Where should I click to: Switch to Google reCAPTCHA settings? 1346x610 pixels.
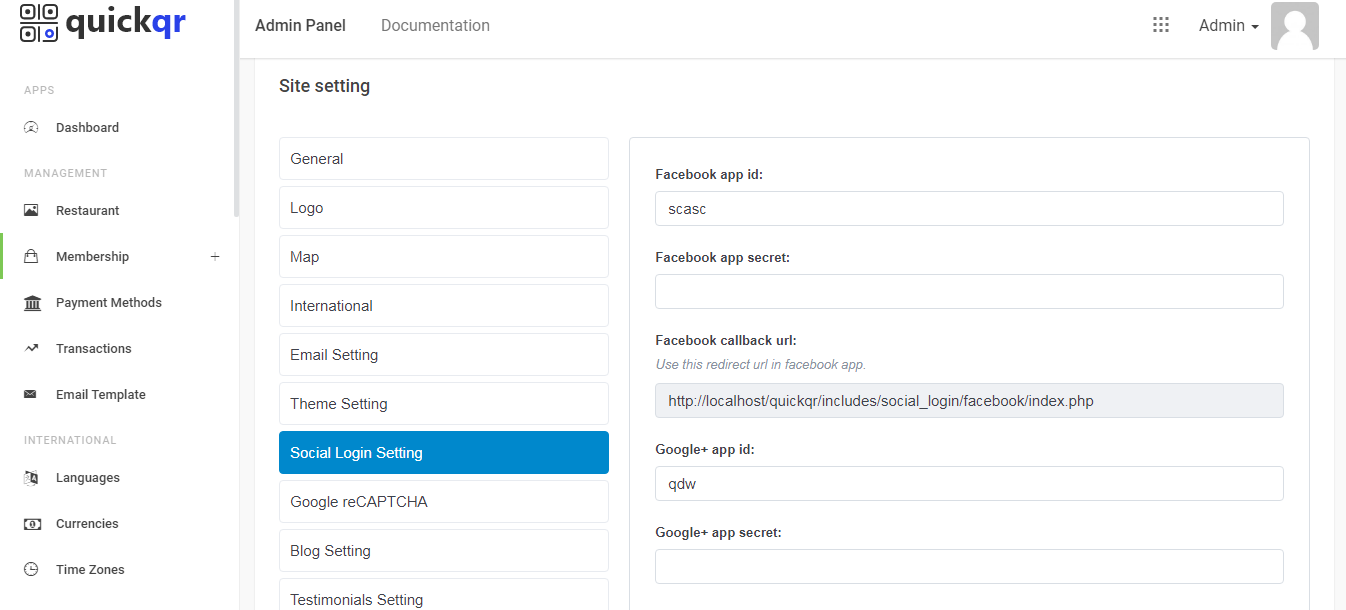pyautogui.click(x=443, y=501)
